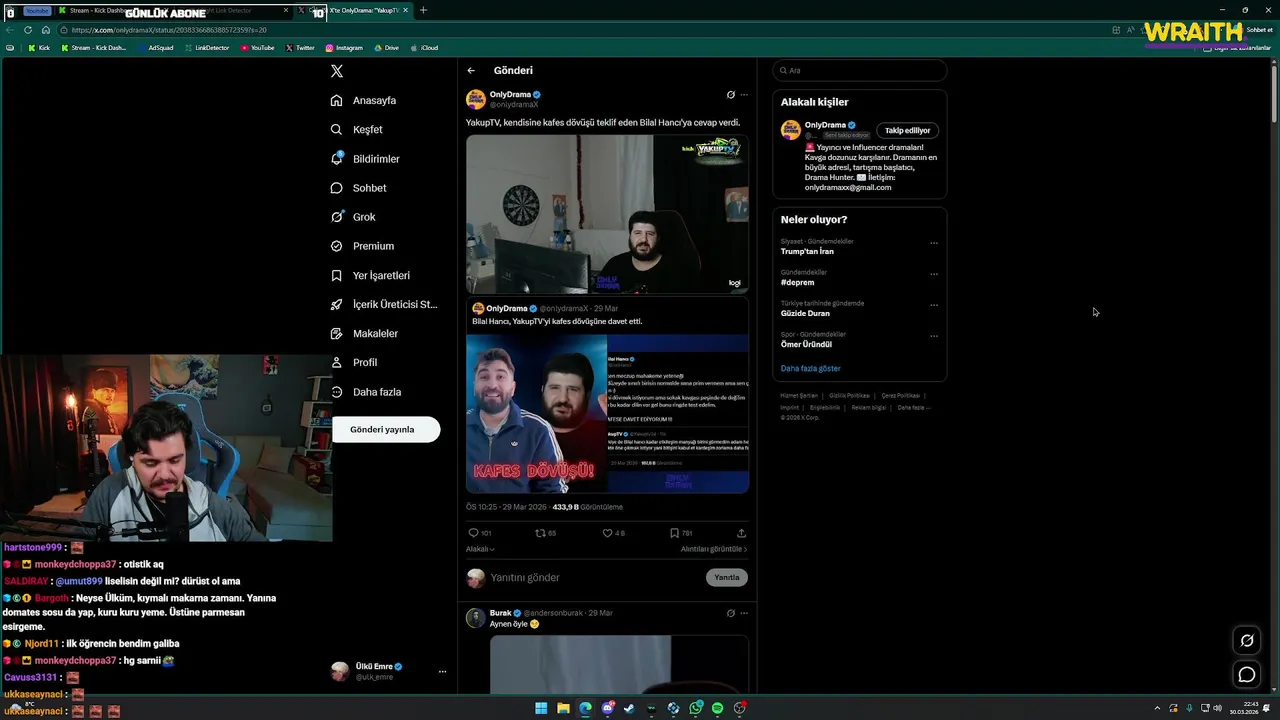
Task: Open the YouTube bookmark
Action: (x=257, y=48)
